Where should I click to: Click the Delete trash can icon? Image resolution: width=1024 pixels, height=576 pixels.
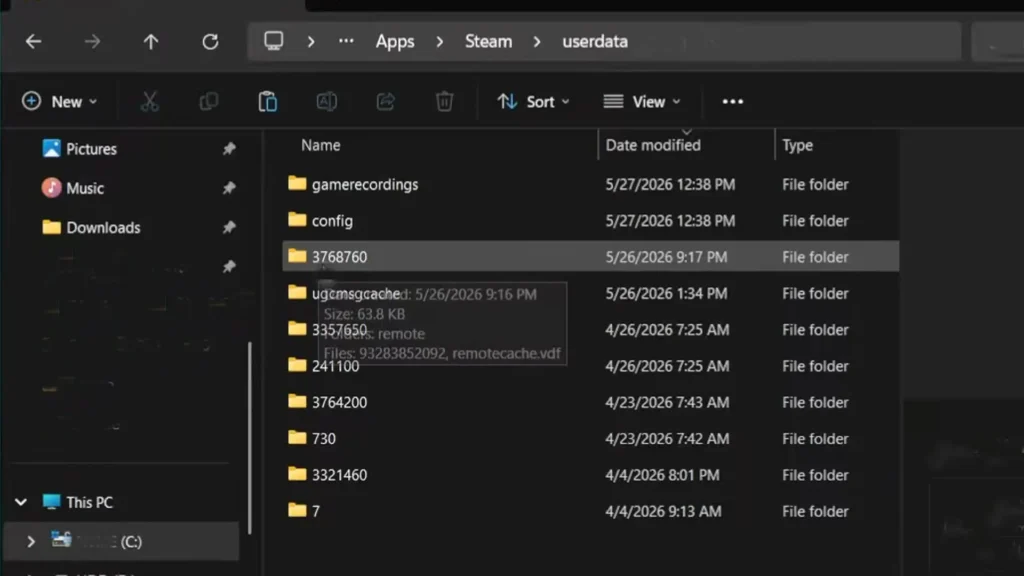coord(445,102)
